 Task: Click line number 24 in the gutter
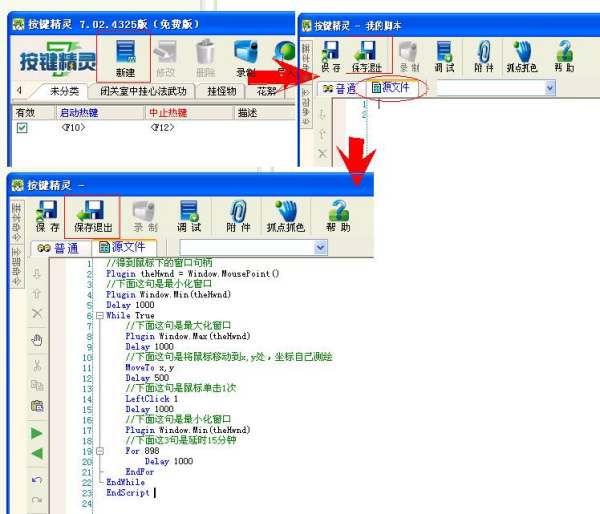87,503
